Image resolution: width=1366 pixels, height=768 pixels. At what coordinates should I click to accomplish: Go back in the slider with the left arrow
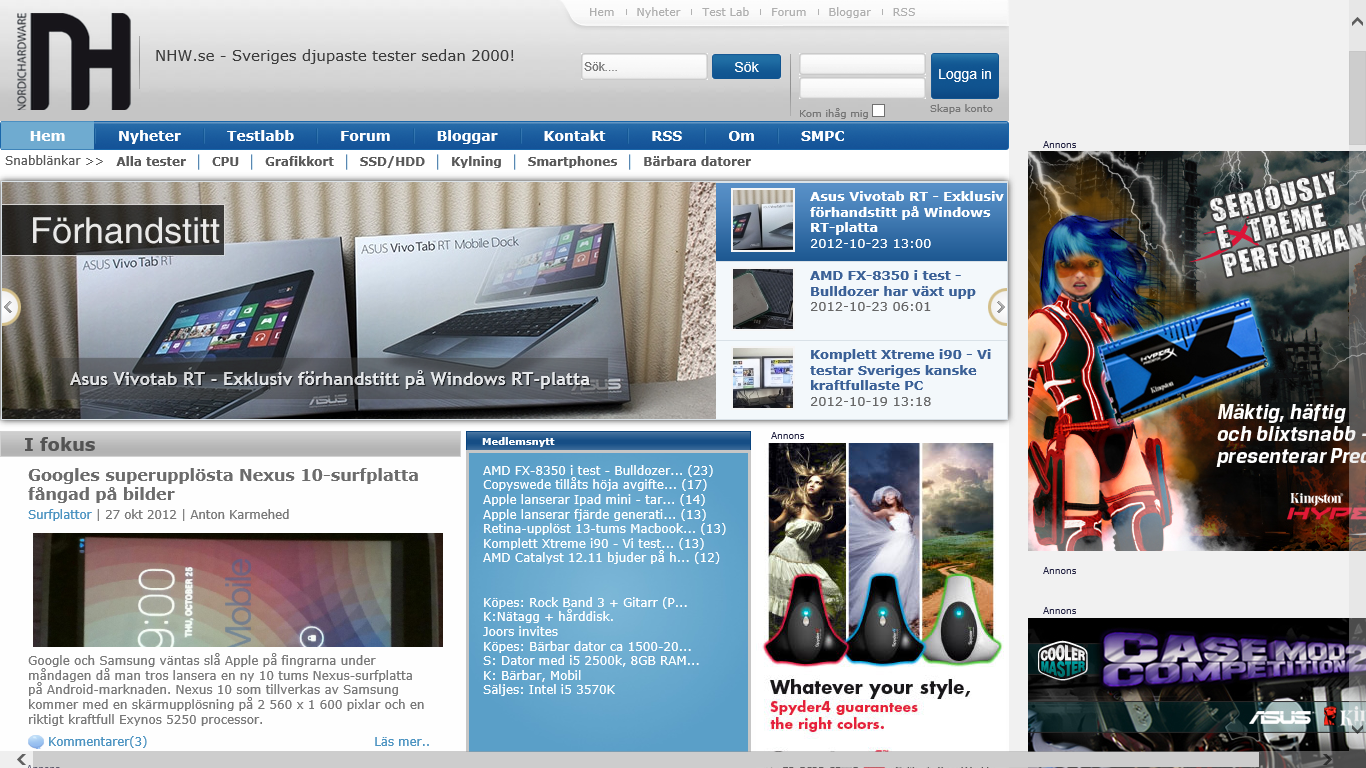point(9,306)
